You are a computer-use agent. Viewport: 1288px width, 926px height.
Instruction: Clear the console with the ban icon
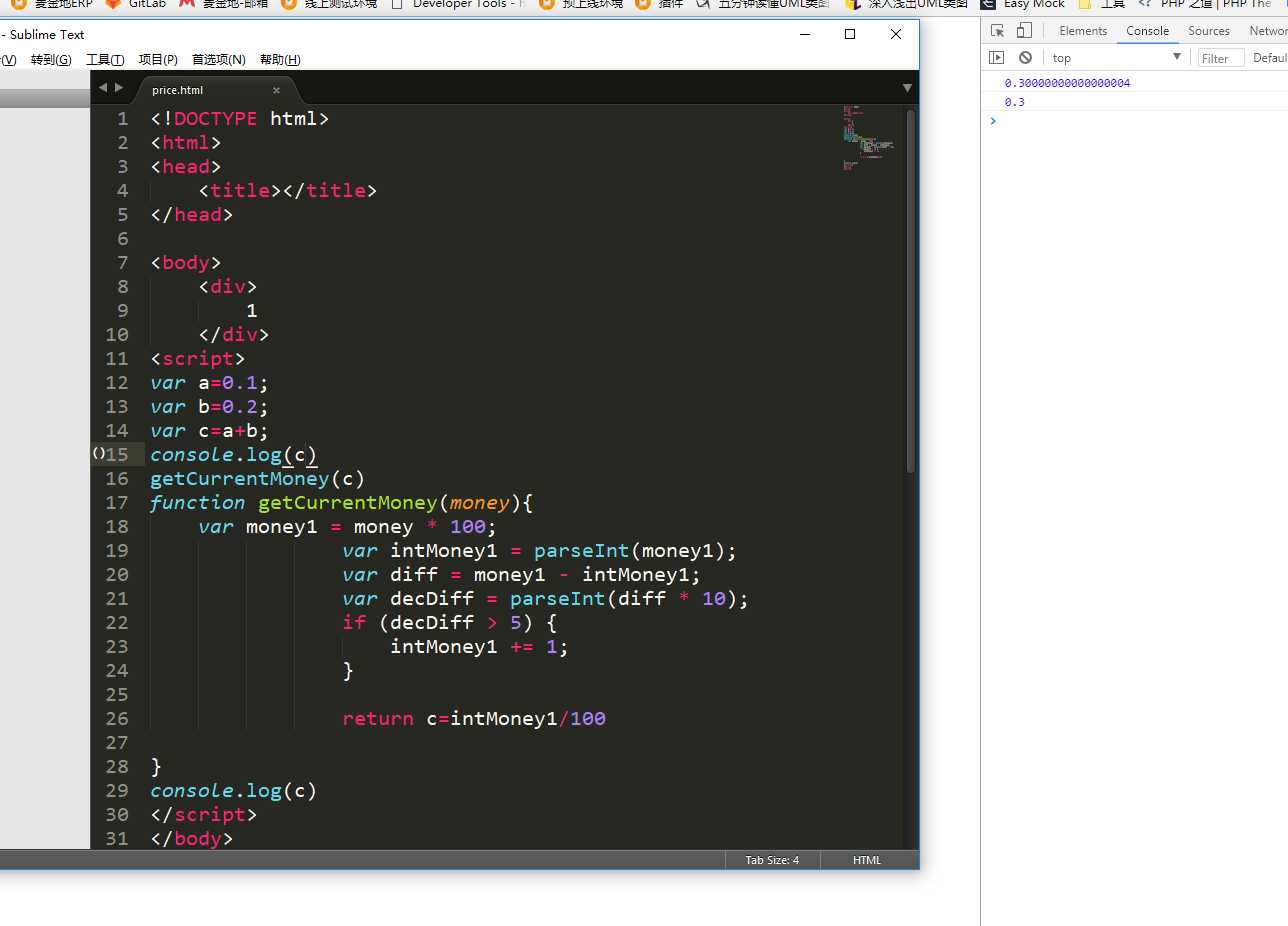click(x=1025, y=58)
